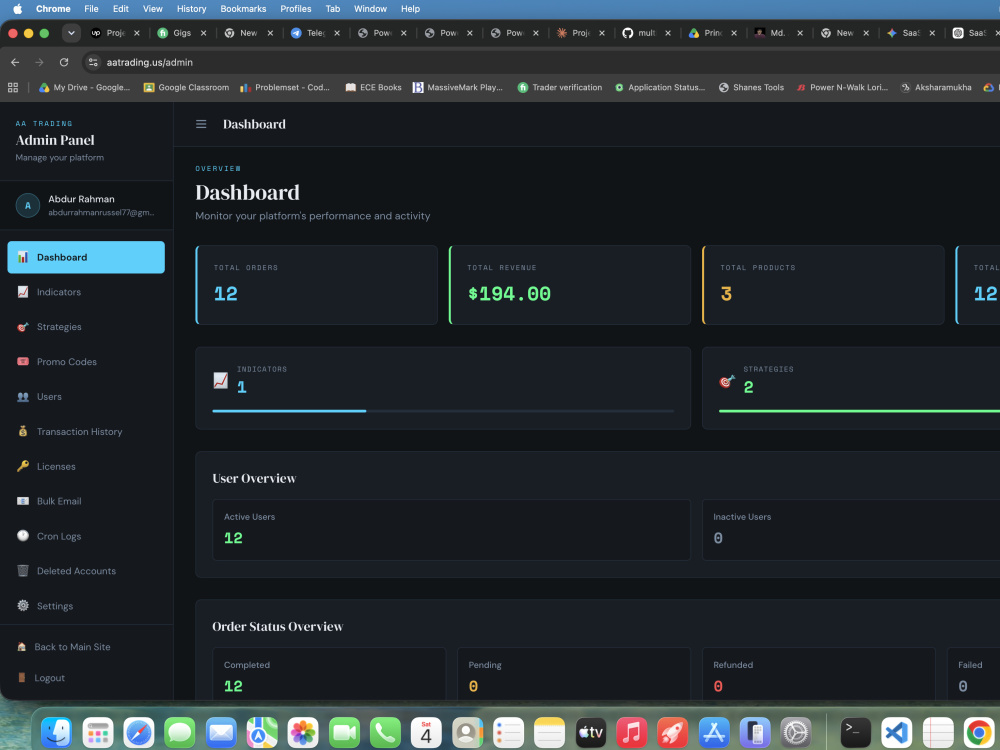
Task: Click the user avatar letter A
Action: click(27, 205)
